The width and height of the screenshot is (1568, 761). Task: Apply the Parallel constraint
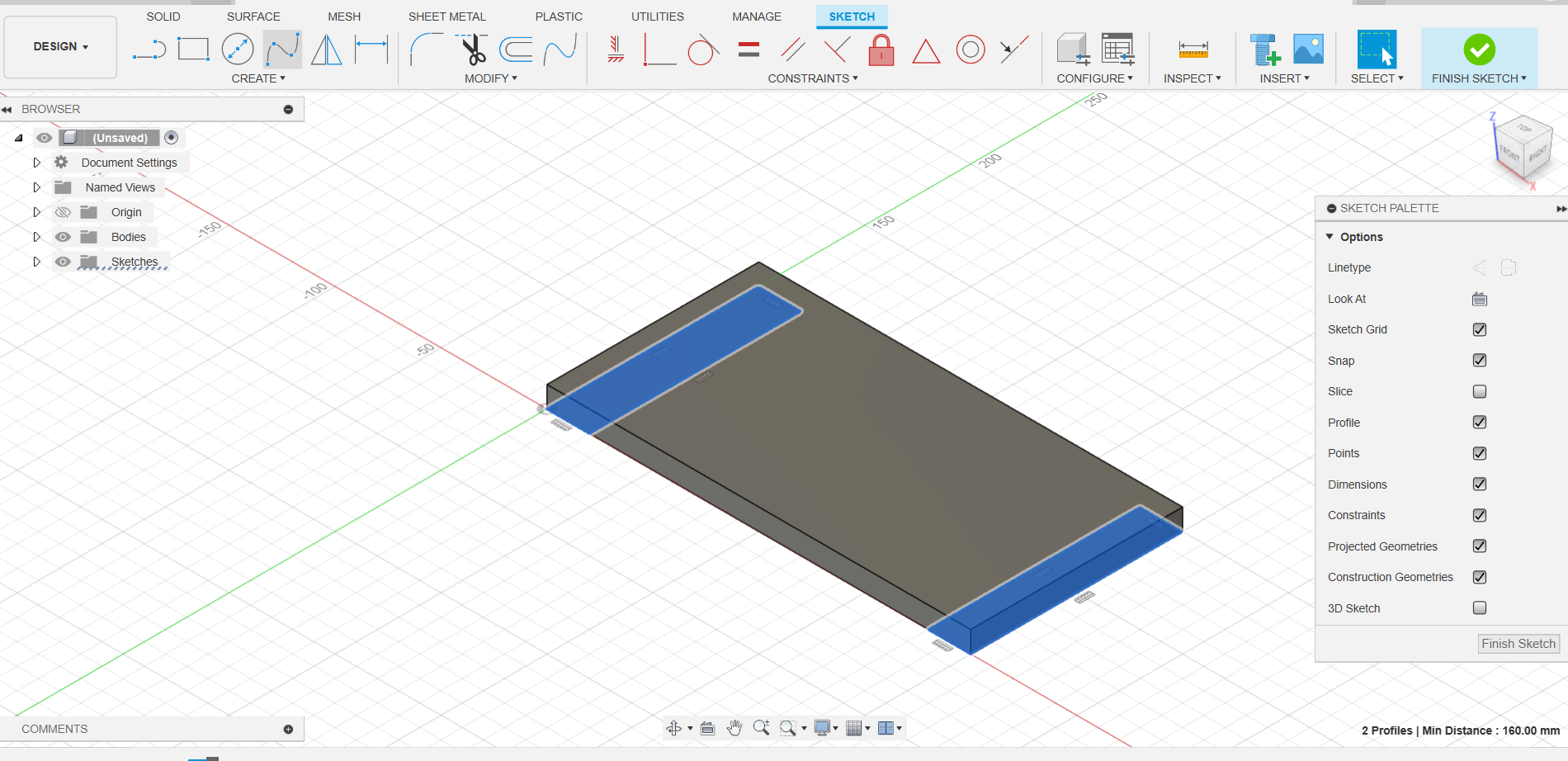coord(793,50)
